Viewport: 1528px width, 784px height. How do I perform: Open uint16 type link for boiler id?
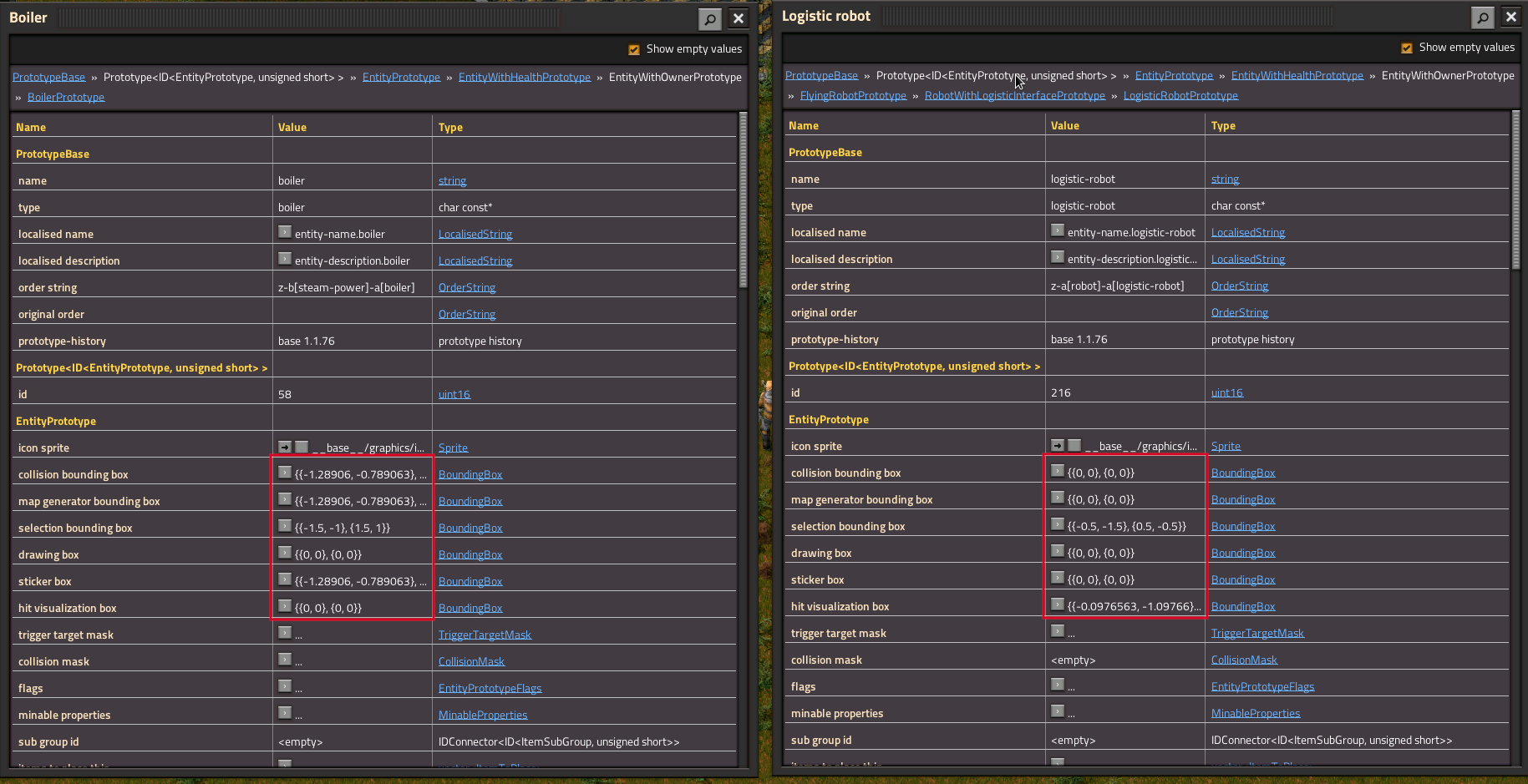(454, 394)
